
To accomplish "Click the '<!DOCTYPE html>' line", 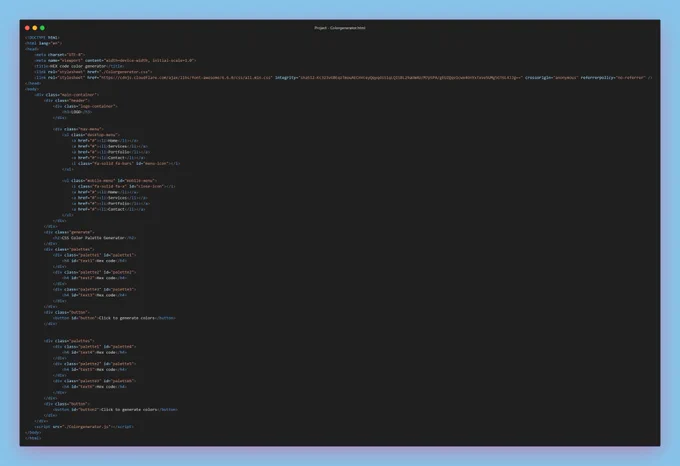I will point(42,38).
